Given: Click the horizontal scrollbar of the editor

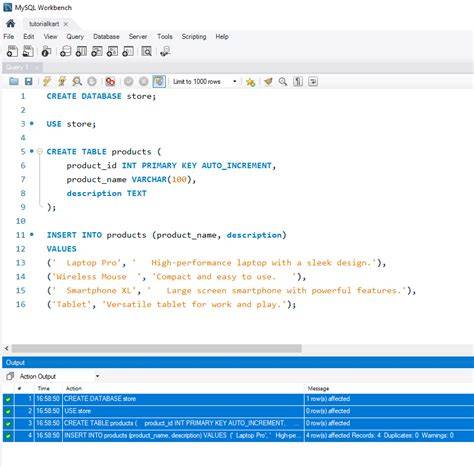Looking at the screenshot, I should coord(157,348).
